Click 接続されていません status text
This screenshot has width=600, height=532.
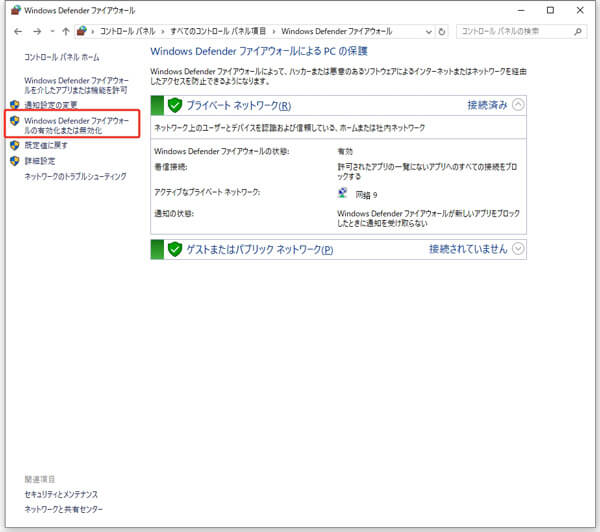(x=468, y=249)
